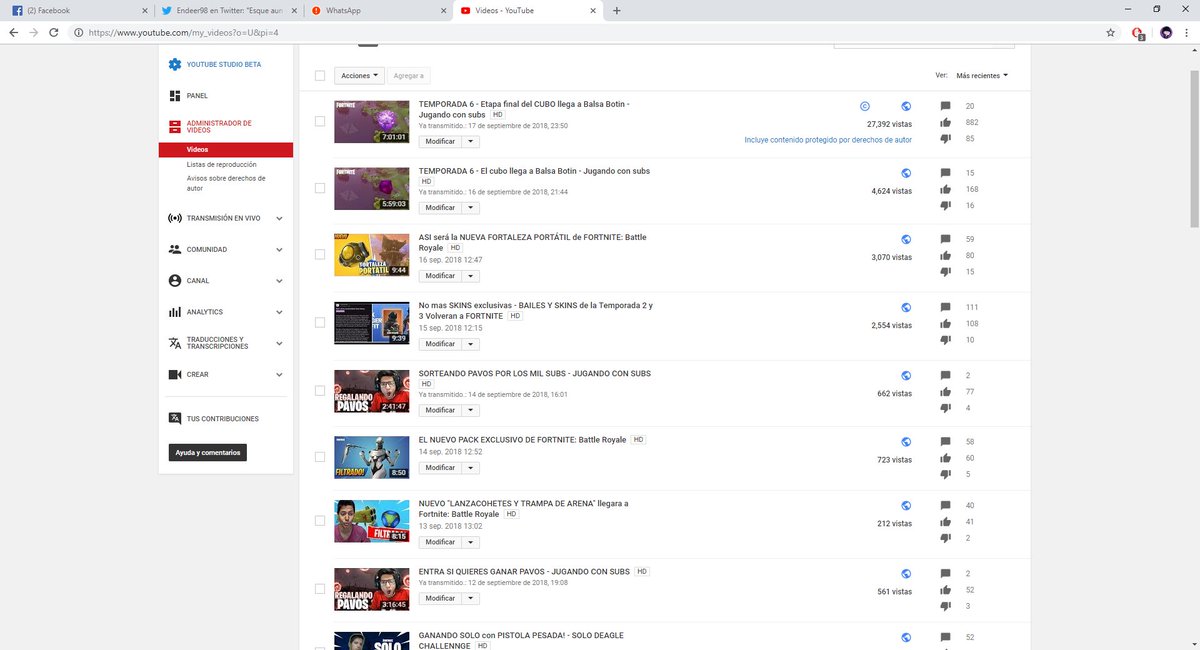Click the Administrador de Videos icon

175,127
